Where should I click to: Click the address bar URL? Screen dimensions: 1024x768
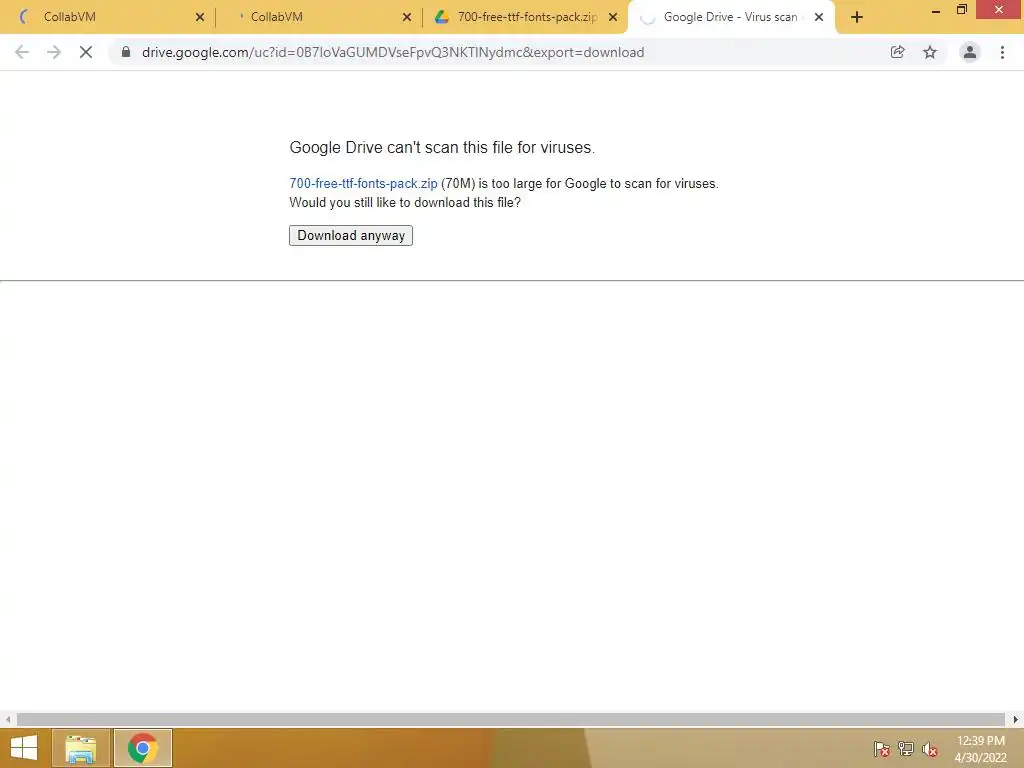pos(392,52)
